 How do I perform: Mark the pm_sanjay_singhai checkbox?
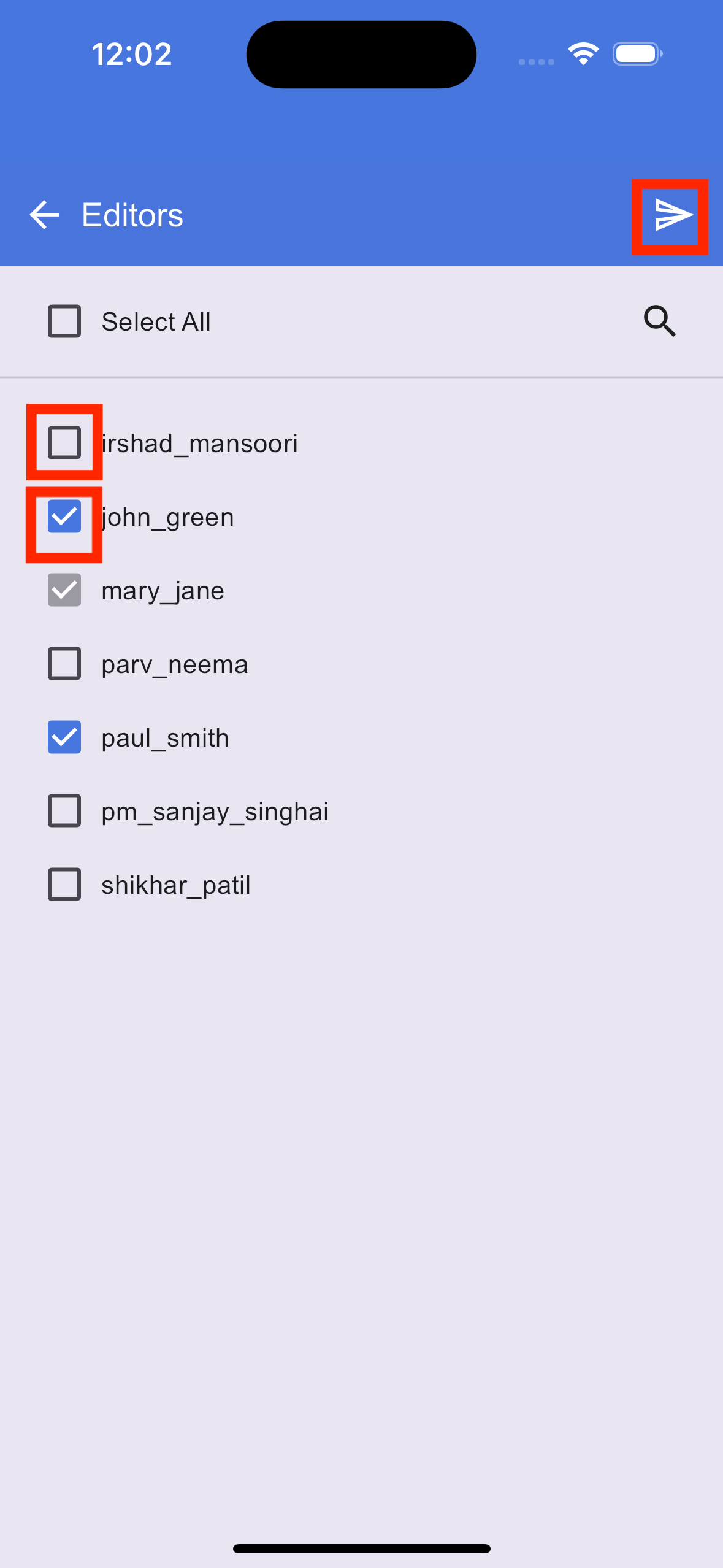point(64,810)
